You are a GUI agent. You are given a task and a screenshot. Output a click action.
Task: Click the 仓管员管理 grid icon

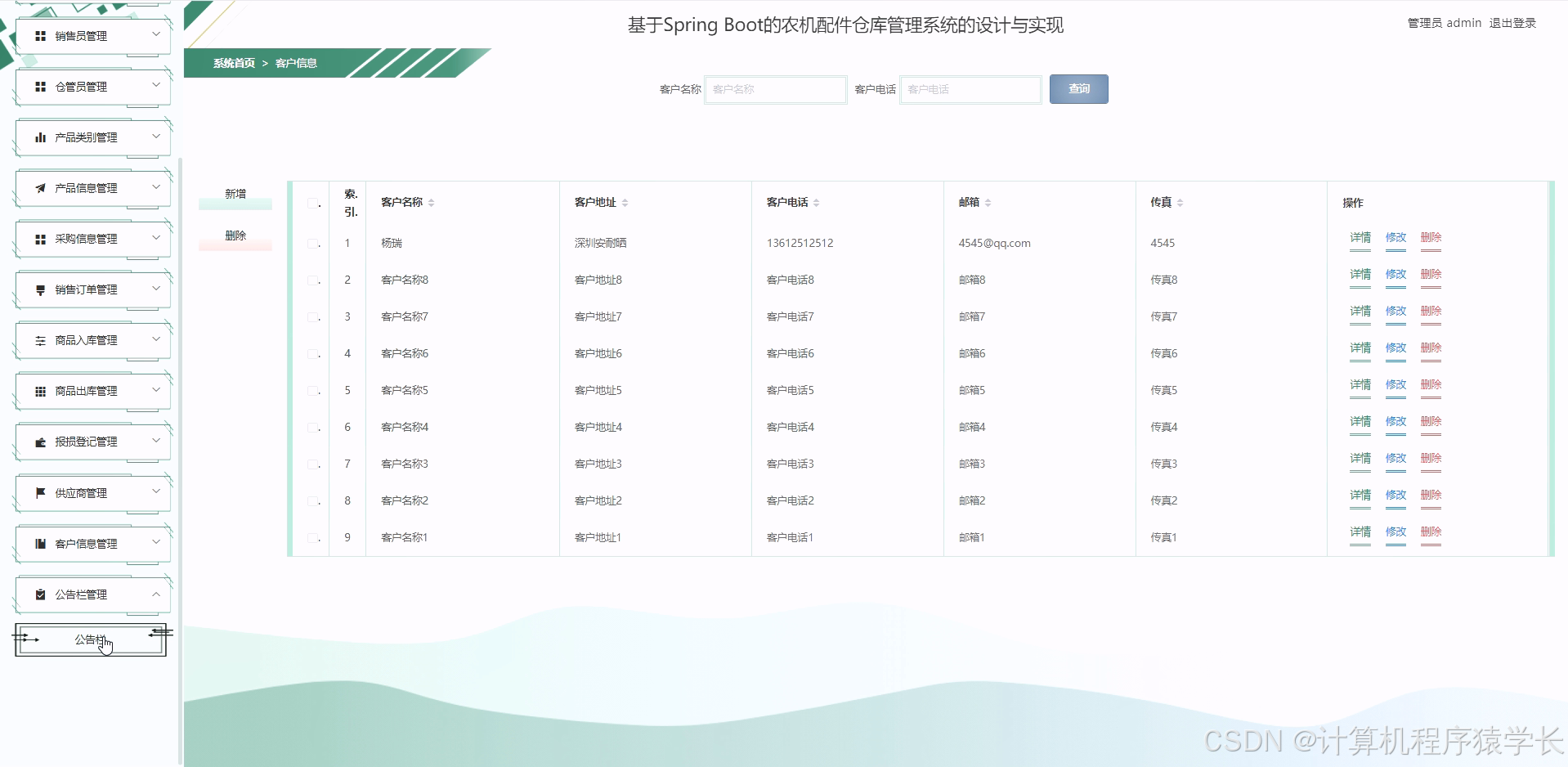[x=39, y=86]
